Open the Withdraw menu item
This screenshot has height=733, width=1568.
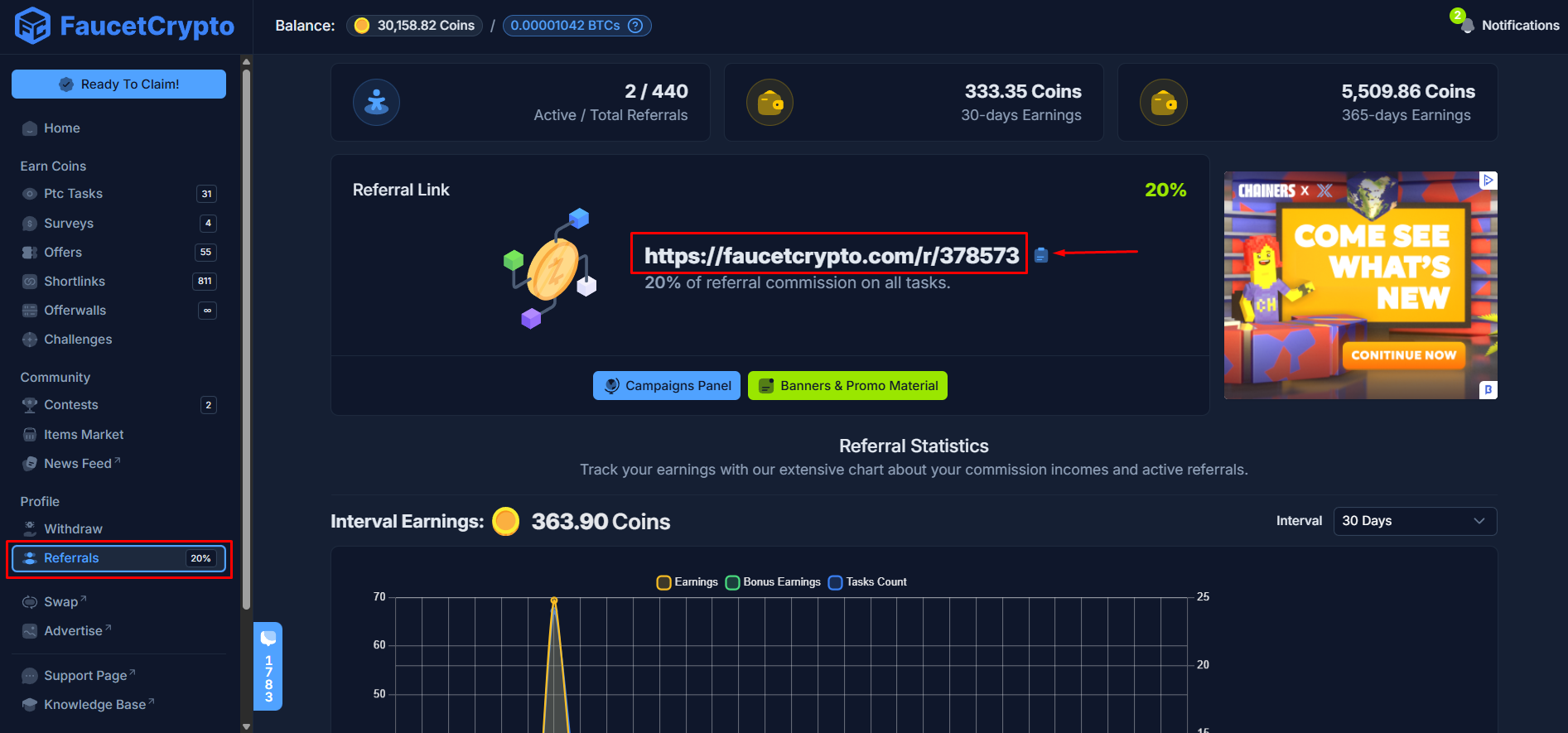tap(118, 528)
